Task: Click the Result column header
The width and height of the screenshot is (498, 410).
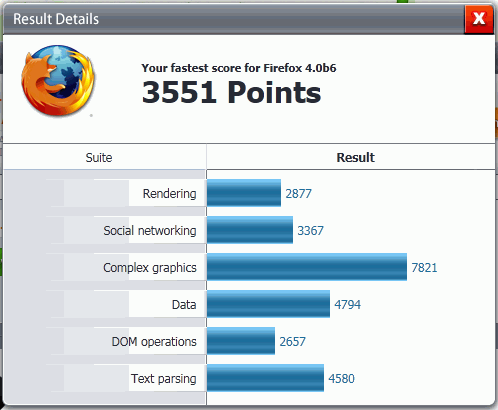Action: [x=355, y=157]
